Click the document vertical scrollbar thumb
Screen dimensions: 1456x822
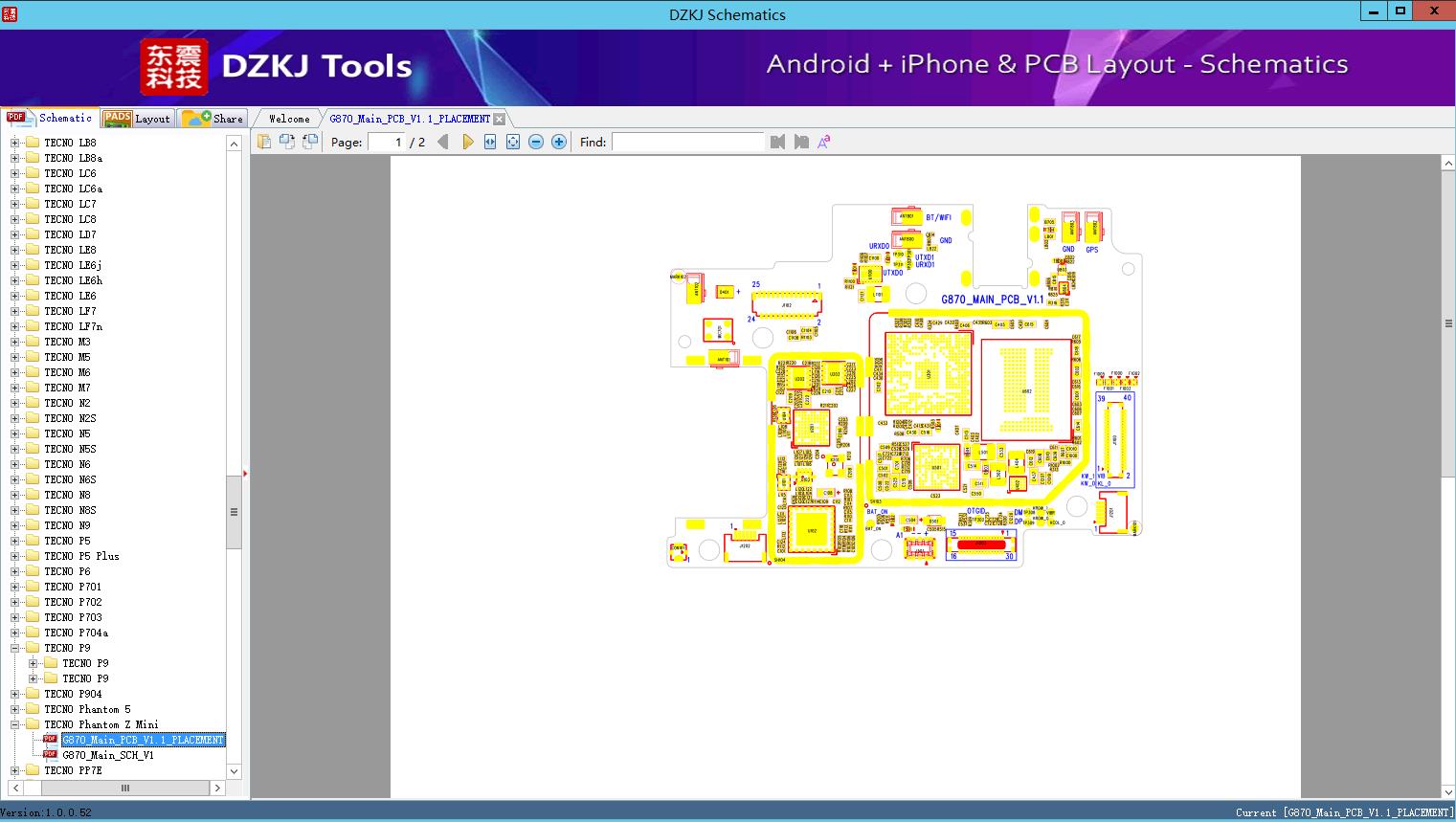pyautogui.click(x=1448, y=323)
